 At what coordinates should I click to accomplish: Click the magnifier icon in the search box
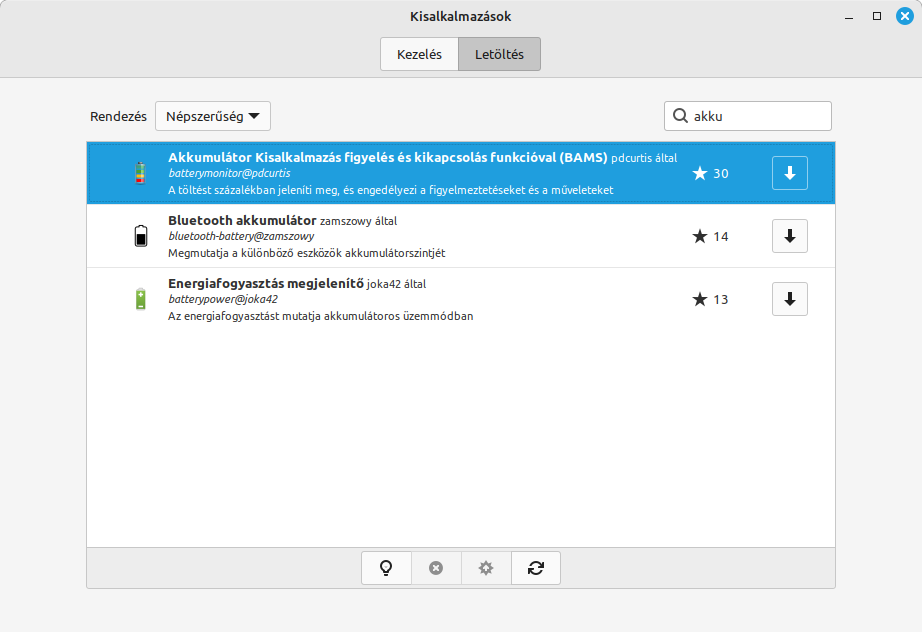680,116
